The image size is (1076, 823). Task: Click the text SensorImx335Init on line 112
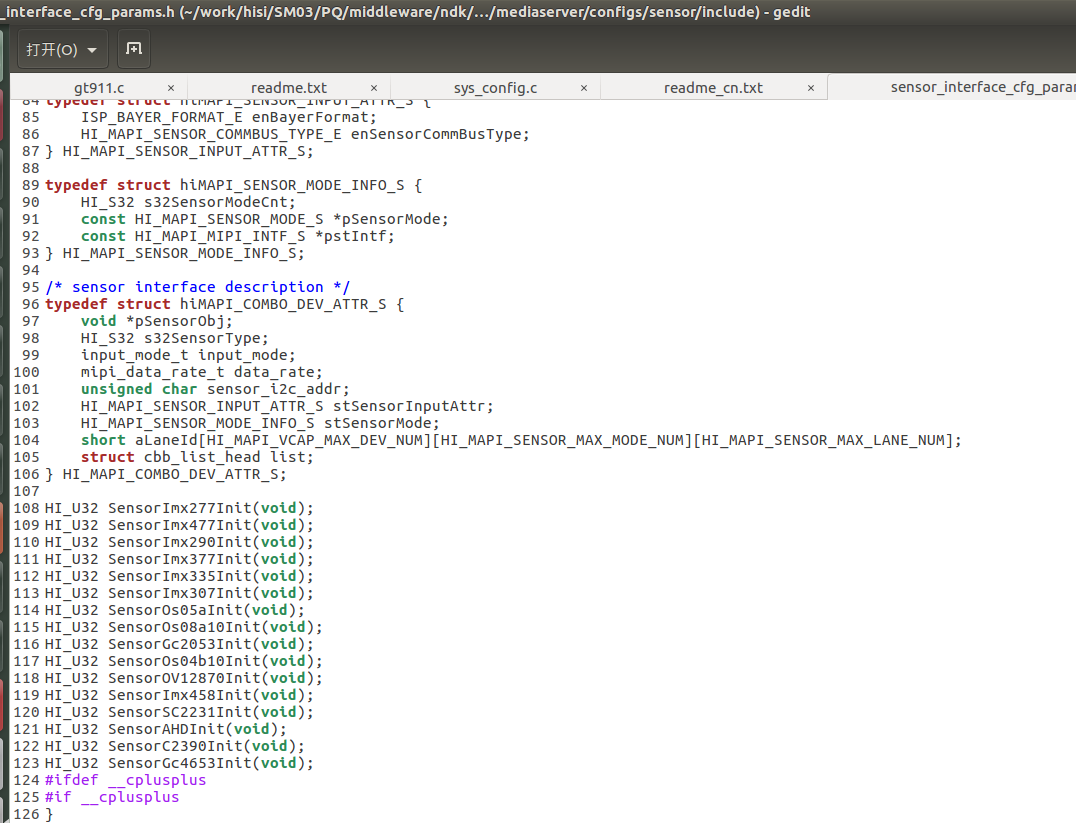[x=180, y=576]
